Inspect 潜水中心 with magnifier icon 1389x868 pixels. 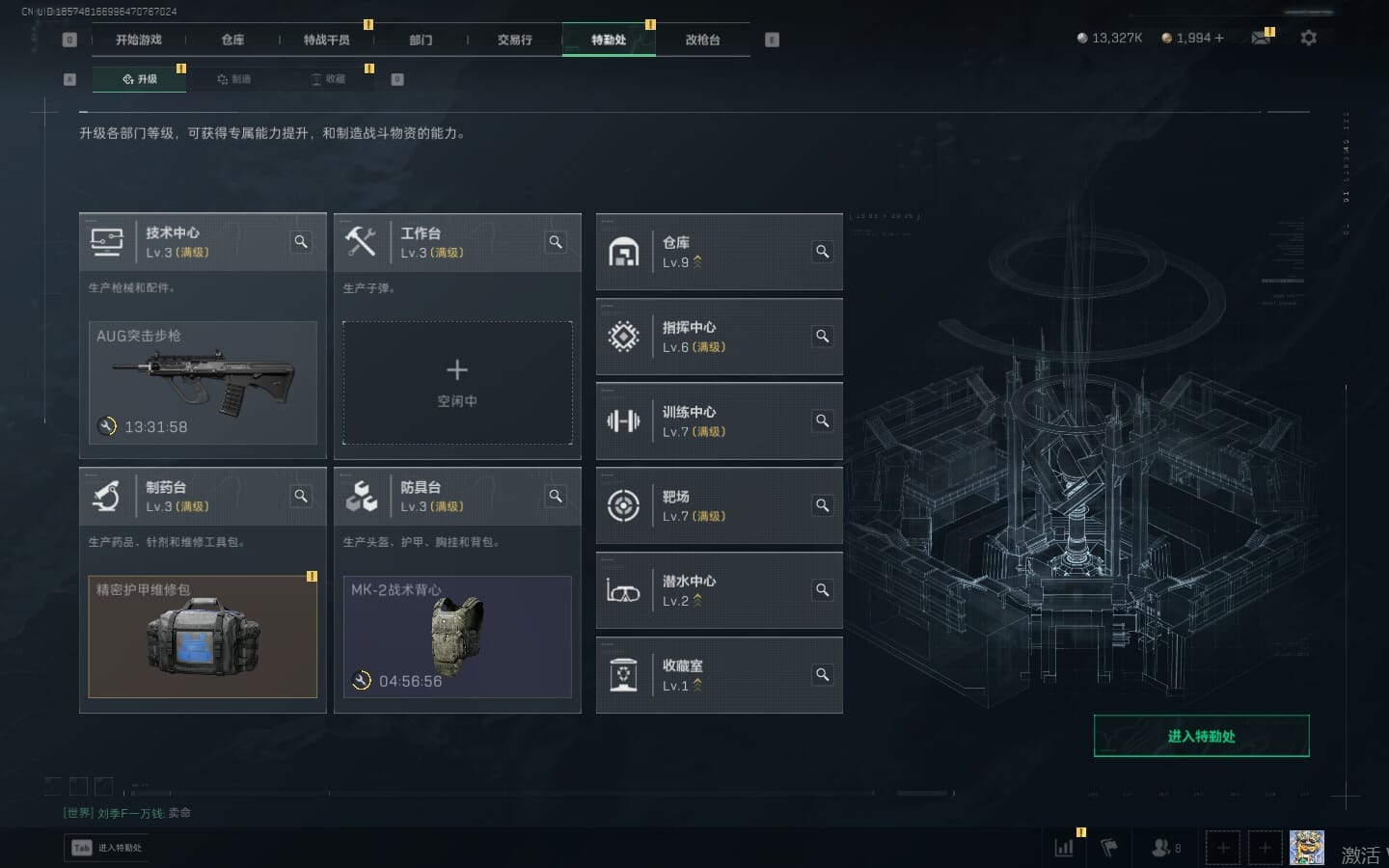click(x=823, y=590)
